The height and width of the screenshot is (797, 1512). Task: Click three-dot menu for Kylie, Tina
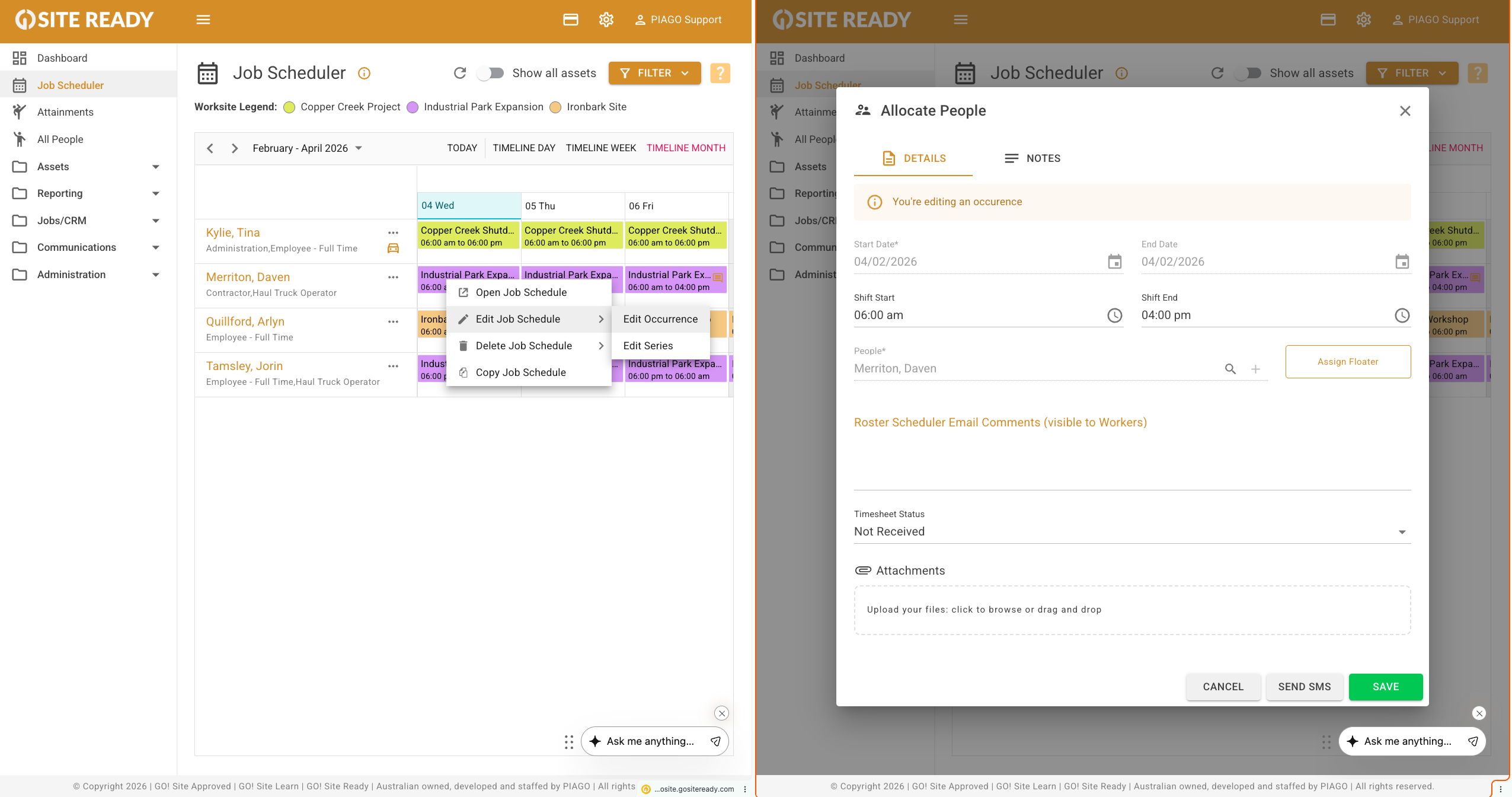click(393, 232)
